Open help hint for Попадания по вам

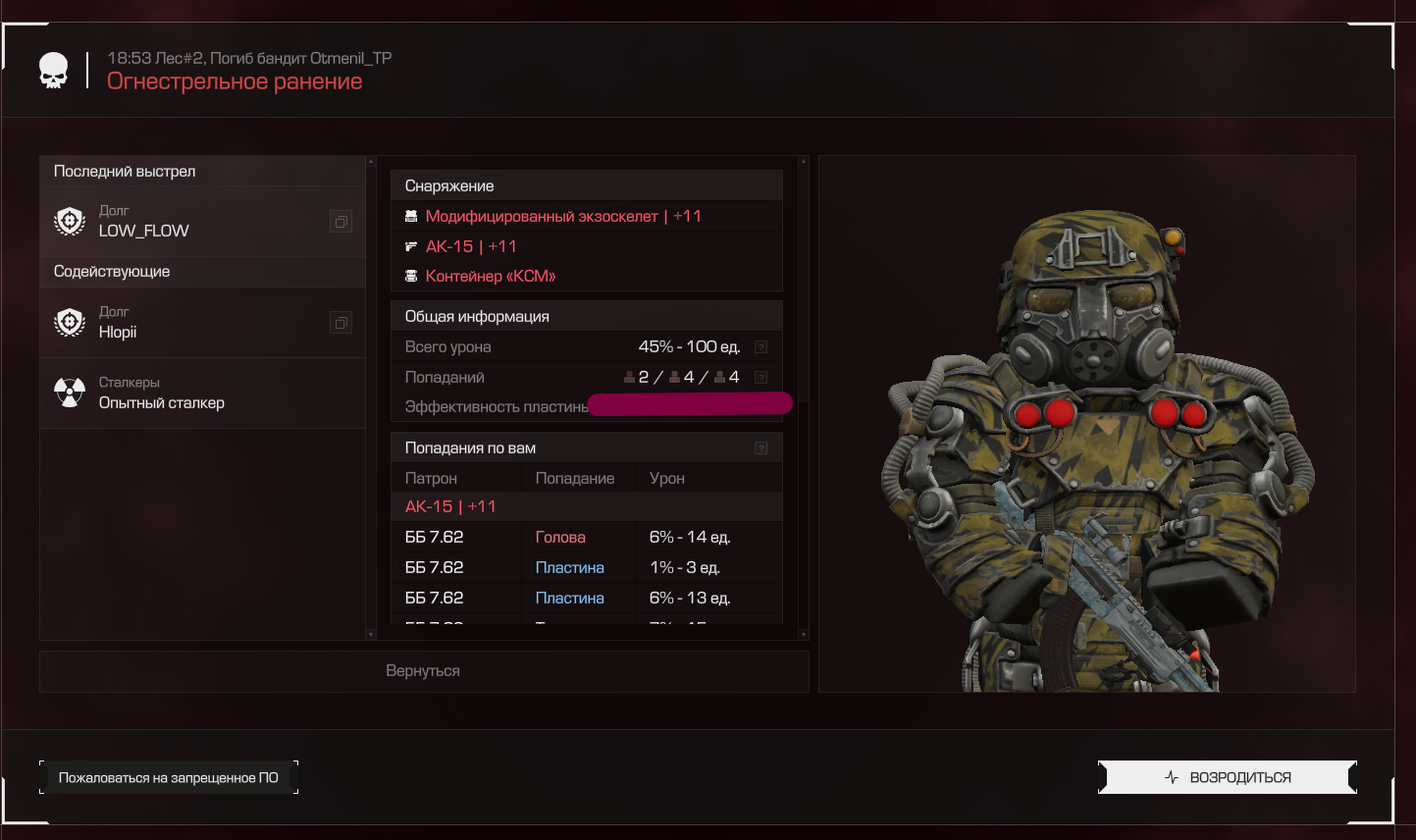[x=760, y=447]
